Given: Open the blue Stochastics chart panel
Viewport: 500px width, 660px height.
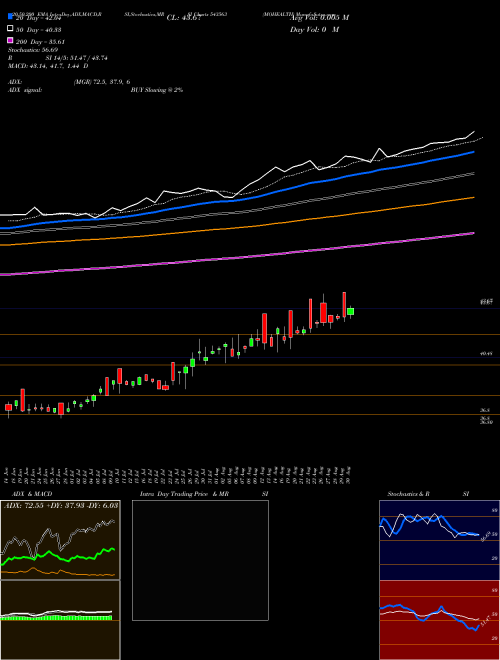Looking at the screenshot, I should pyautogui.click(x=439, y=540).
